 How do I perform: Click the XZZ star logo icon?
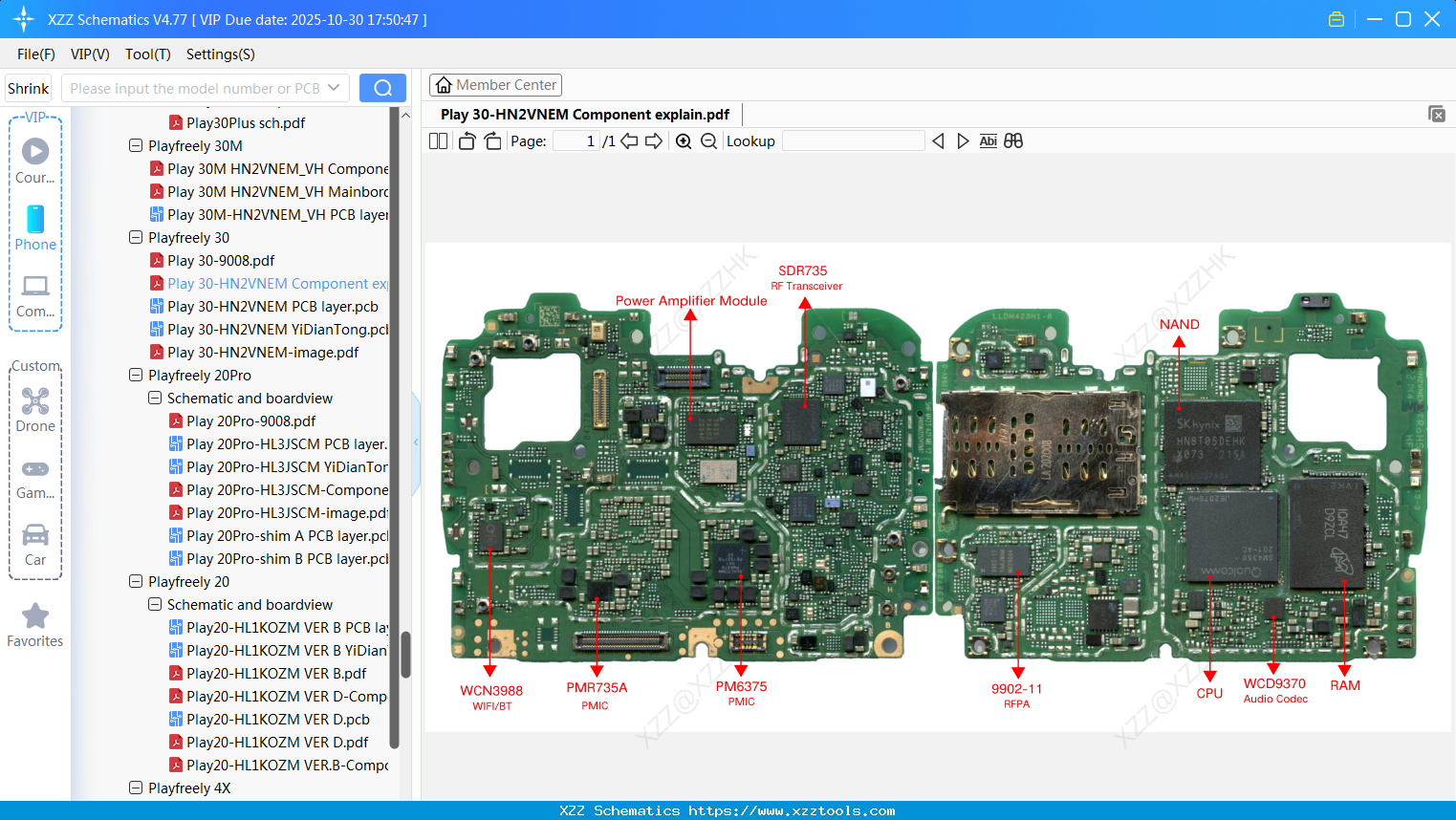point(24,19)
